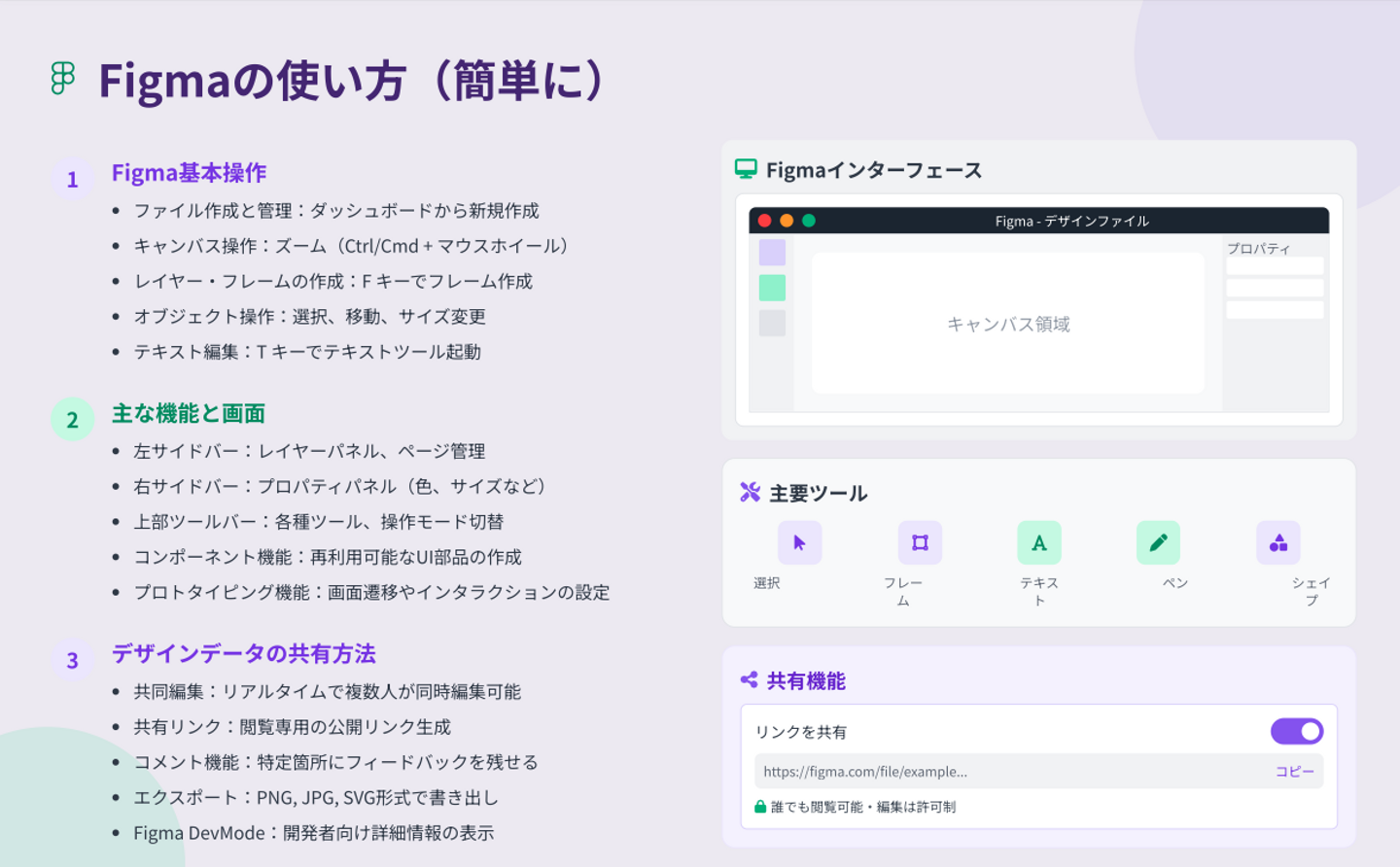Click the green square in mockup sidebar
This screenshot has height=867, width=1400.
[x=772, y=288]
